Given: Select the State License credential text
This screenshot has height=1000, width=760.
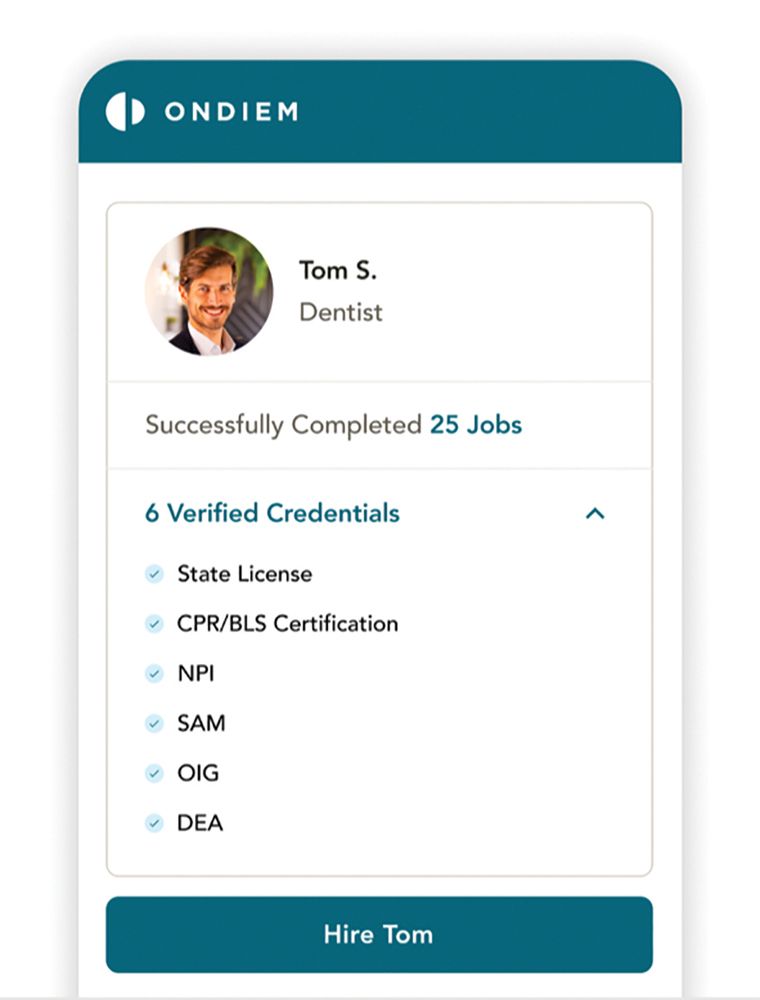Looking at the screenshot, I should [x=244, y=574].
